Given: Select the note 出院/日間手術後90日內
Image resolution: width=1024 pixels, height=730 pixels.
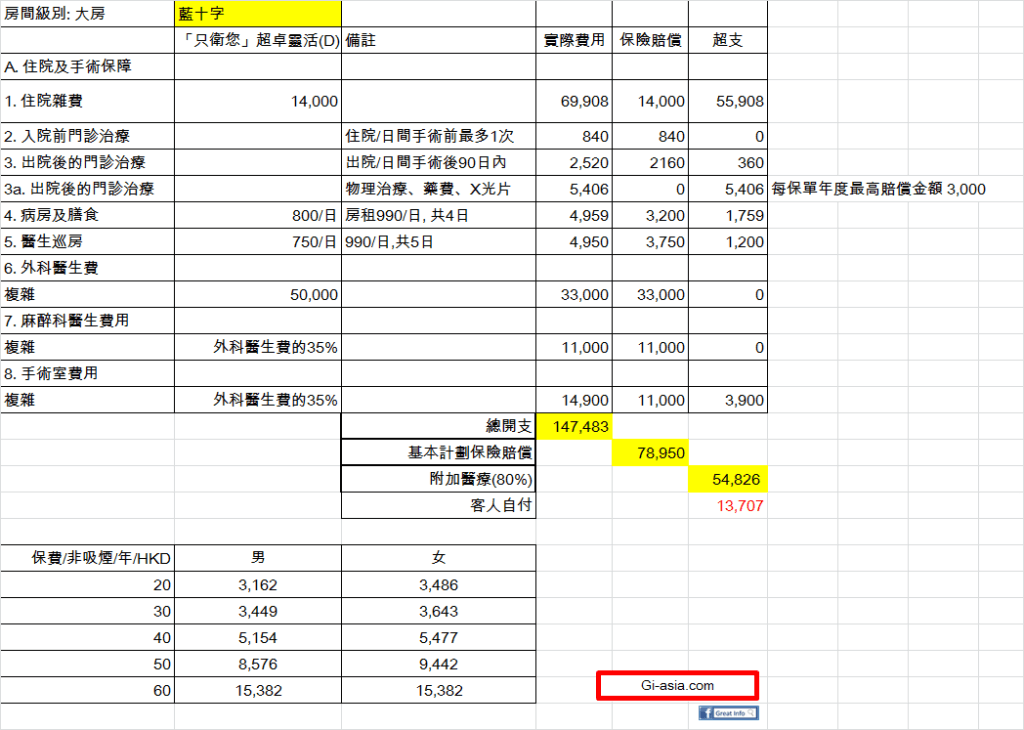Looking at the screenshot, I should coord(426,163).
